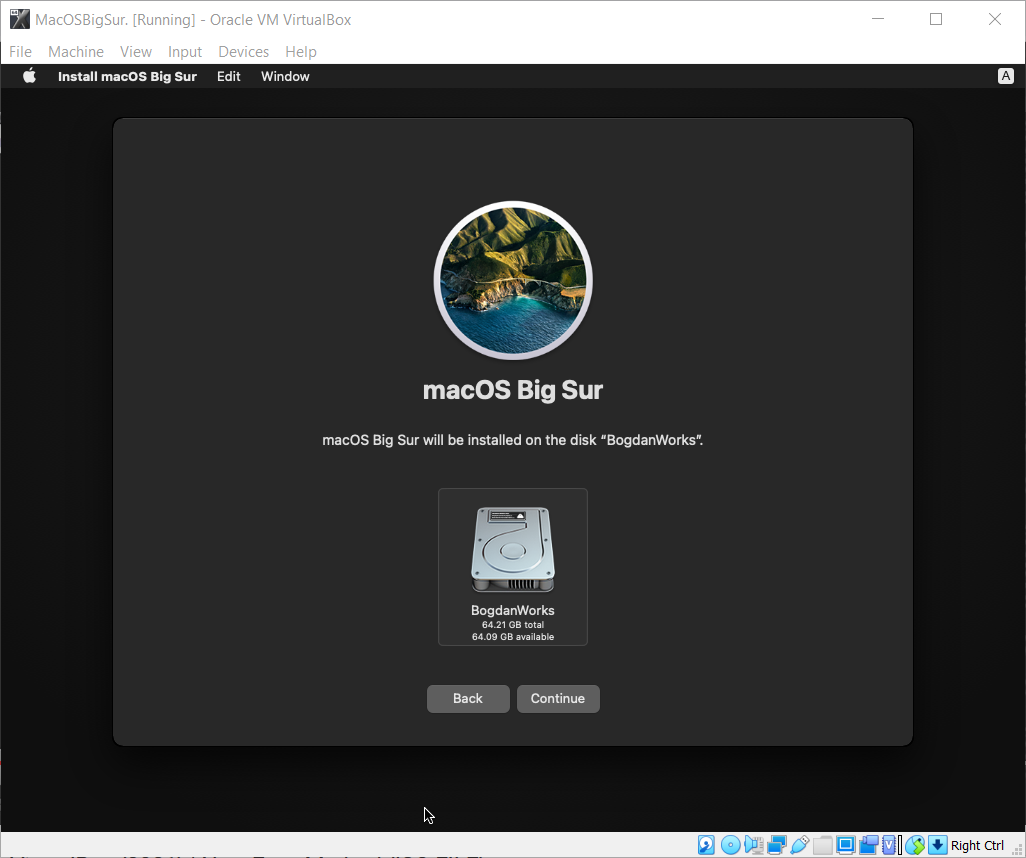The height and width of the screenshot is (858, 1026).
Task: Click the VirtualBox window title icon
Action: point(20,20)
